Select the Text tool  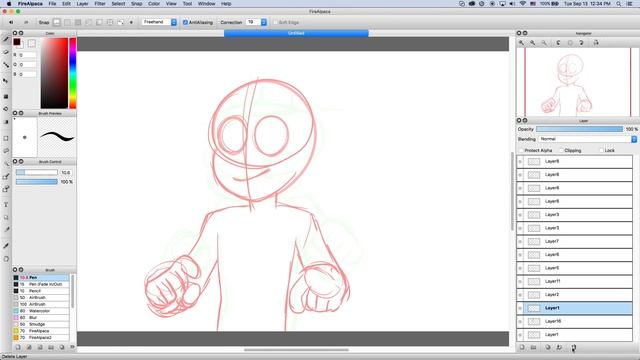(x=6, y=204)
